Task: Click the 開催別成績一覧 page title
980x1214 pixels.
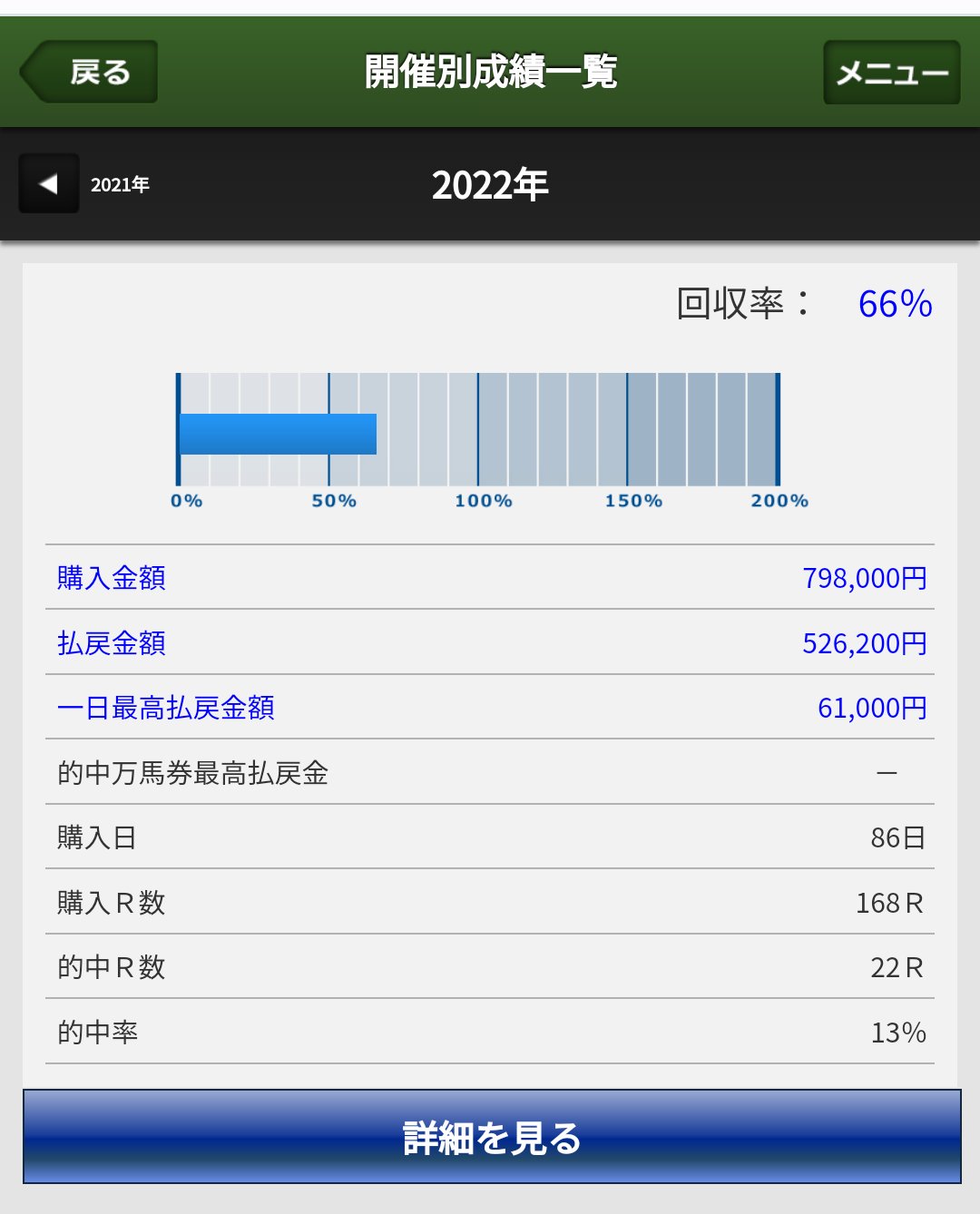Action: coord(490,72)
